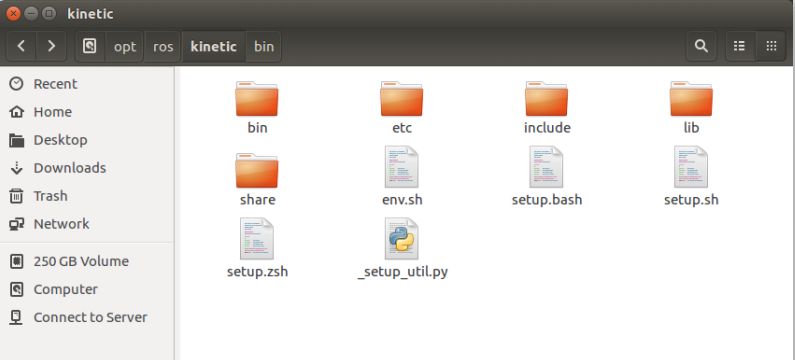The width and height of the screenshot is (795, 360).
Task: Click the 'setup.zsh' file name label
Action: (258, 272)
